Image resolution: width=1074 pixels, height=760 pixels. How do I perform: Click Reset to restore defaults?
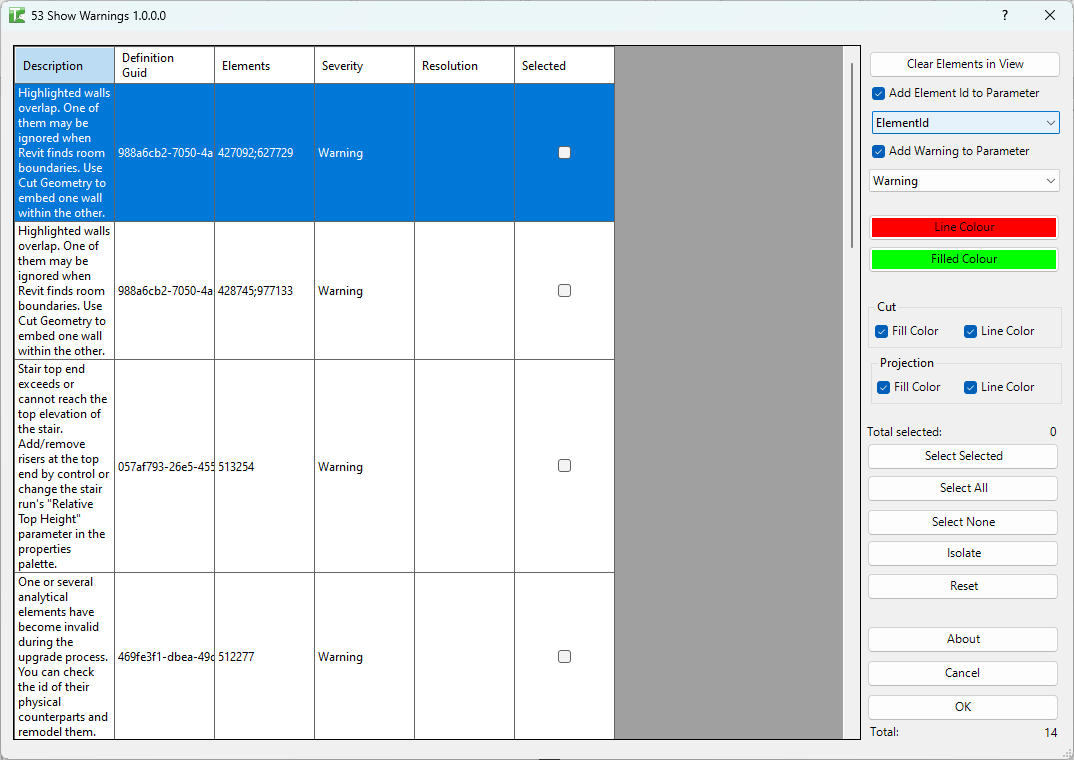(962, 586)
